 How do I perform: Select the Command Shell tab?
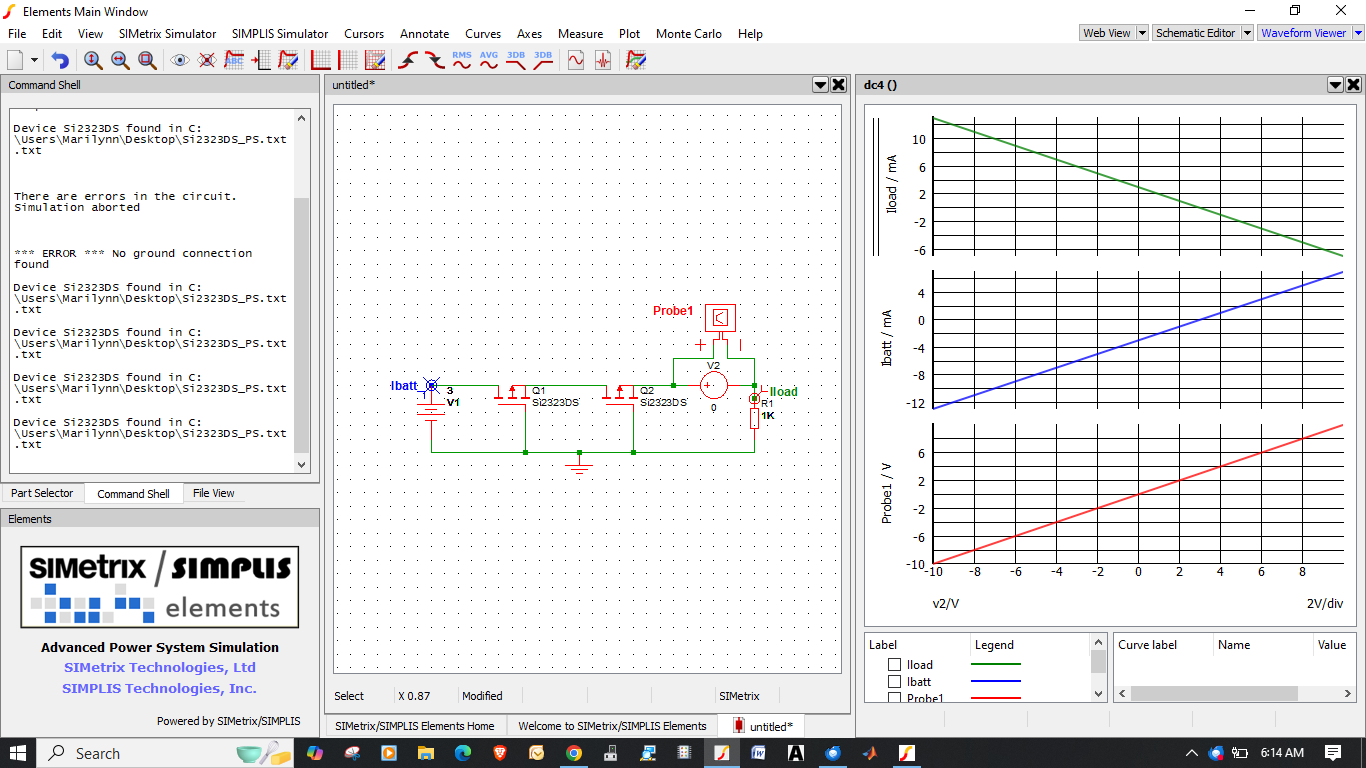click(x=133, y=494)
